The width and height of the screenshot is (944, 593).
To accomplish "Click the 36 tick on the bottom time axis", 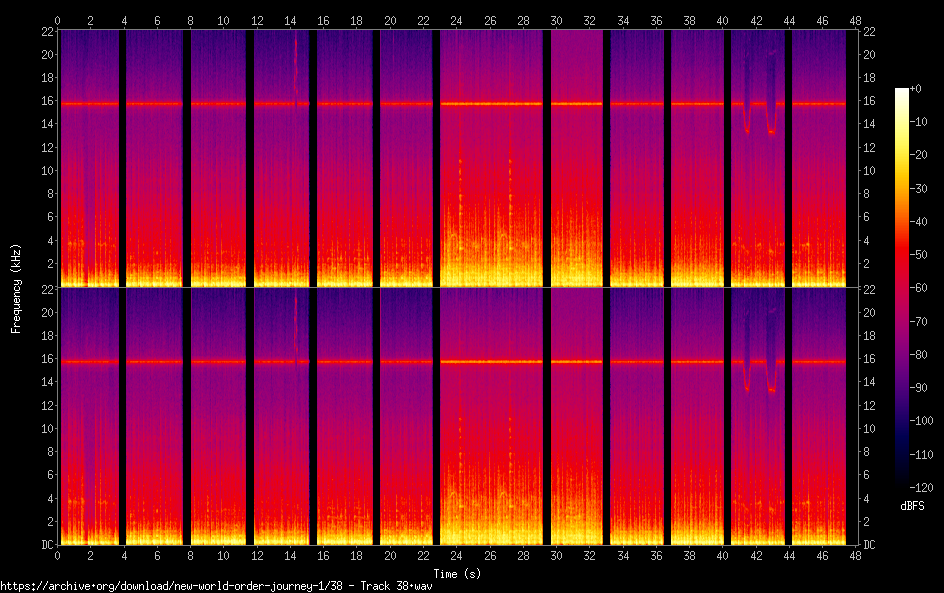I will tap(655, 554).
